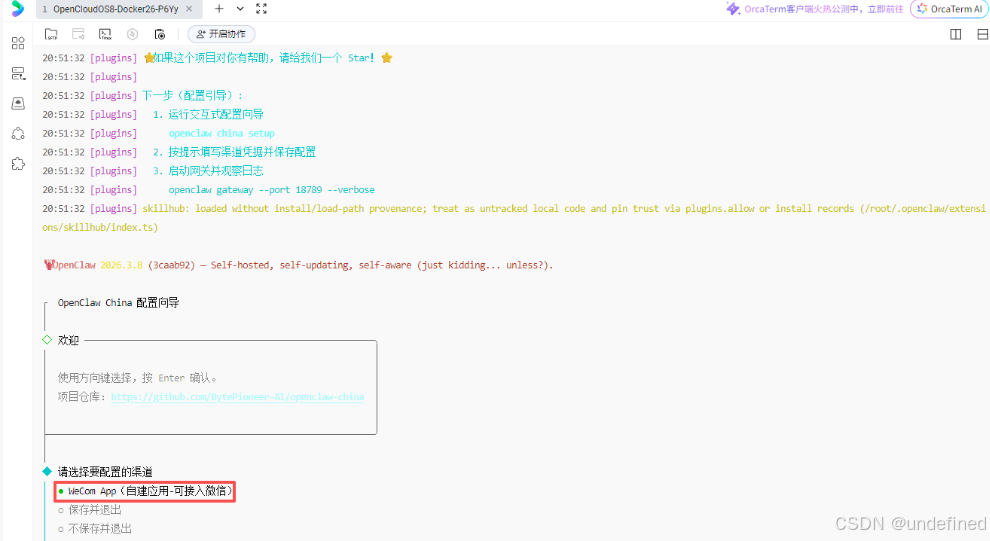
Task: Open the cloud disk sidebar icon
Action: click(18, 104)
